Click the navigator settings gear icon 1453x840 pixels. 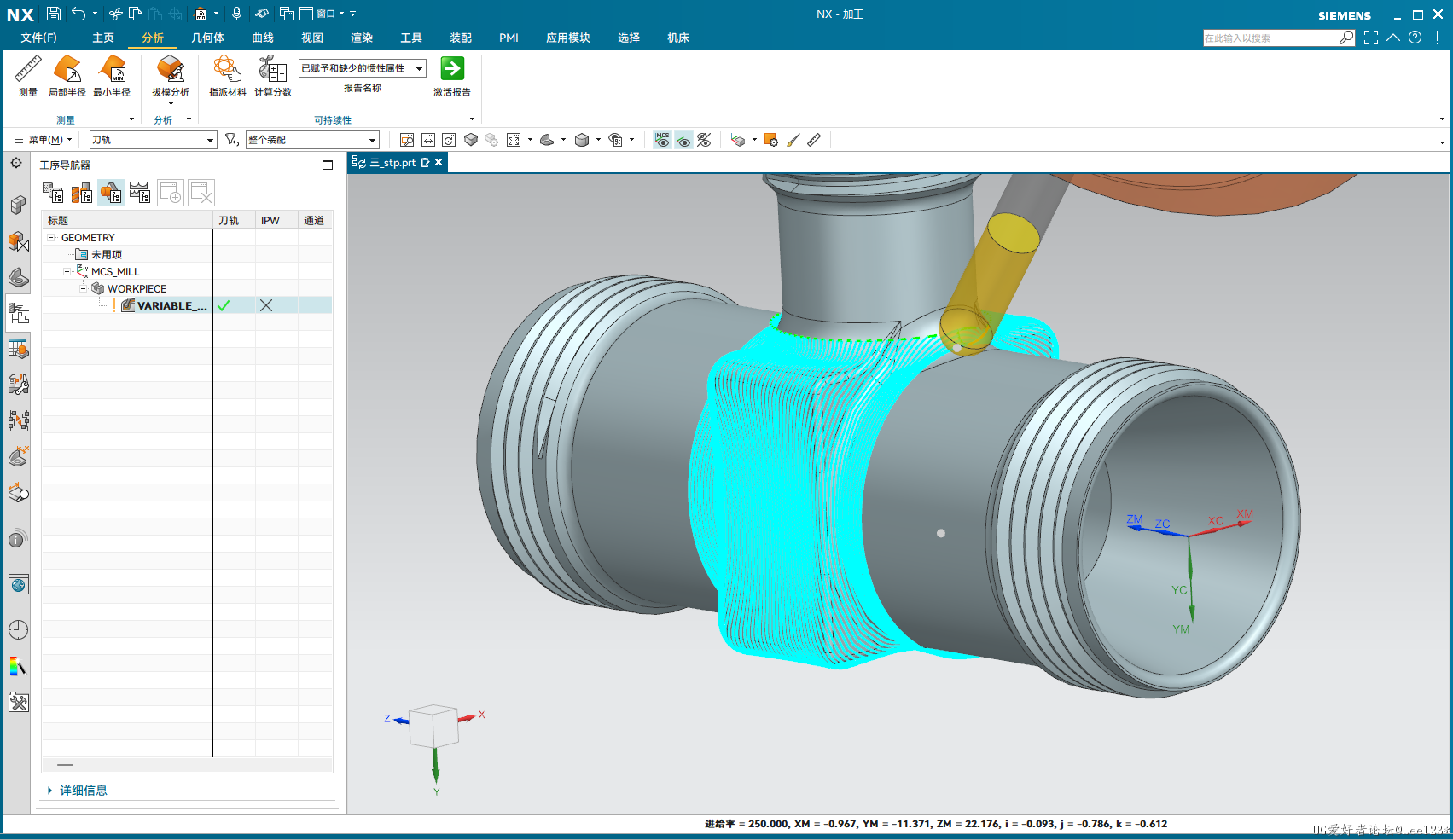(16, 163)
